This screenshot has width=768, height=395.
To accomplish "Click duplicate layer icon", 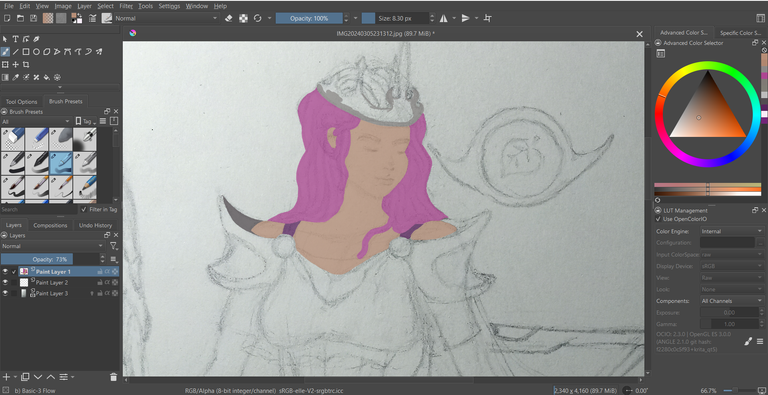I will pyautogui.click(x=25, y=377).
